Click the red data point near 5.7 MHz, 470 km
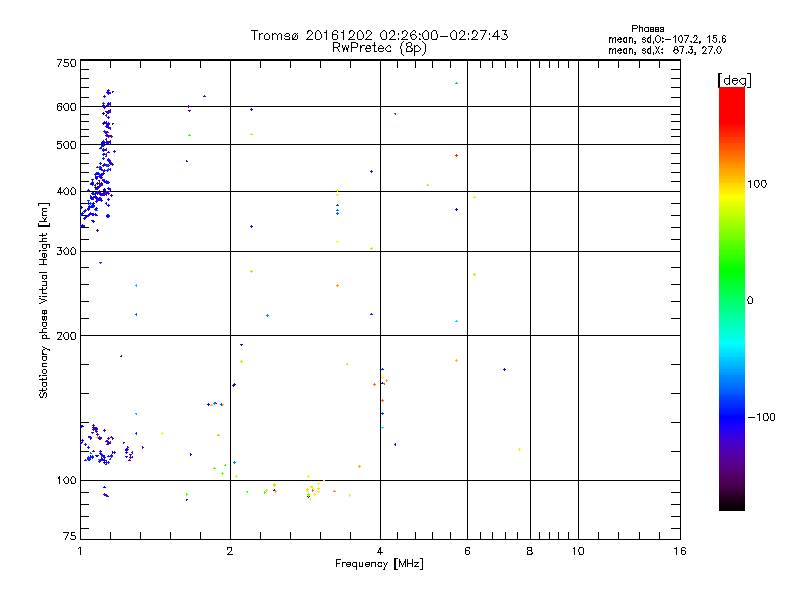Screen dimensions: 800x600 (x=456, y=156)
